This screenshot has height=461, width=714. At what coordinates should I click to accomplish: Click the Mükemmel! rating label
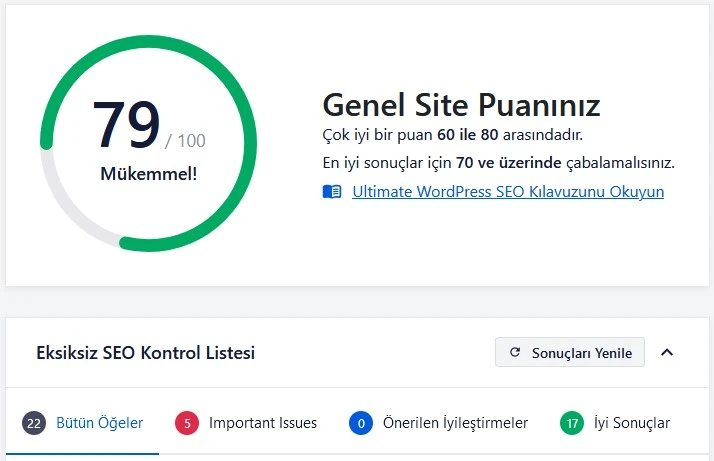tap(149, 174)
